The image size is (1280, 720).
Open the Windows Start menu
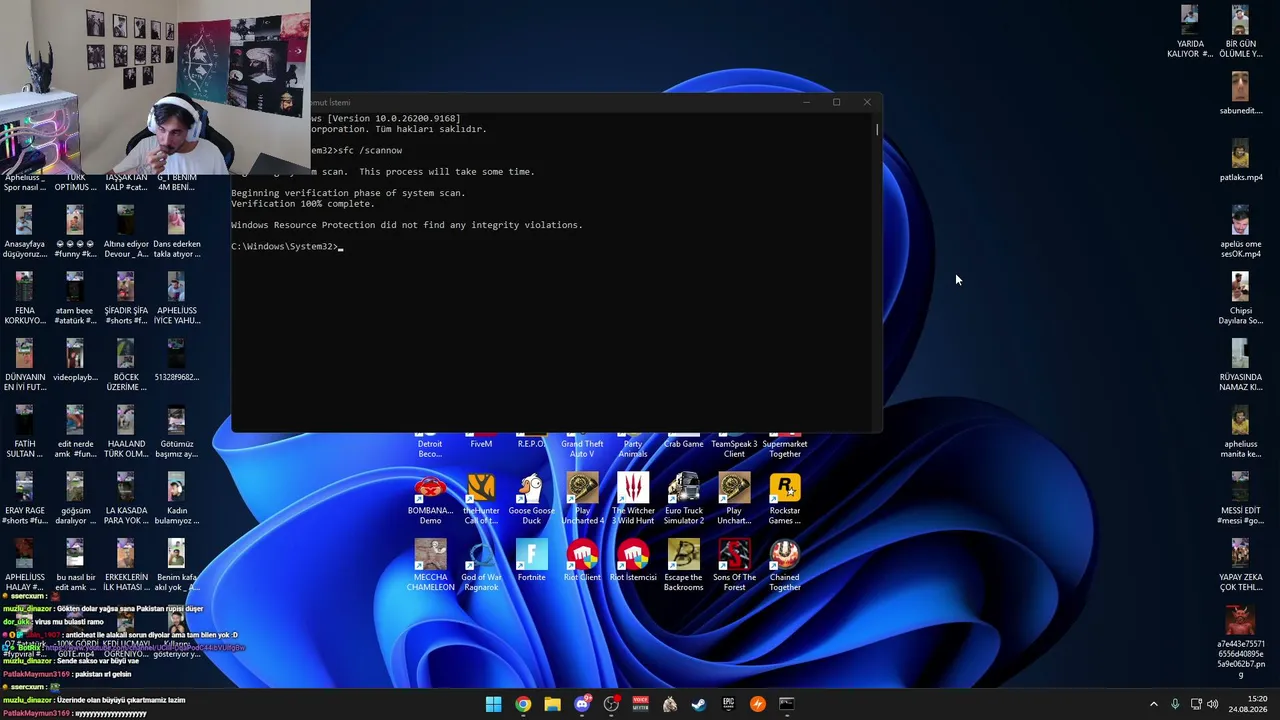(493, 704)
